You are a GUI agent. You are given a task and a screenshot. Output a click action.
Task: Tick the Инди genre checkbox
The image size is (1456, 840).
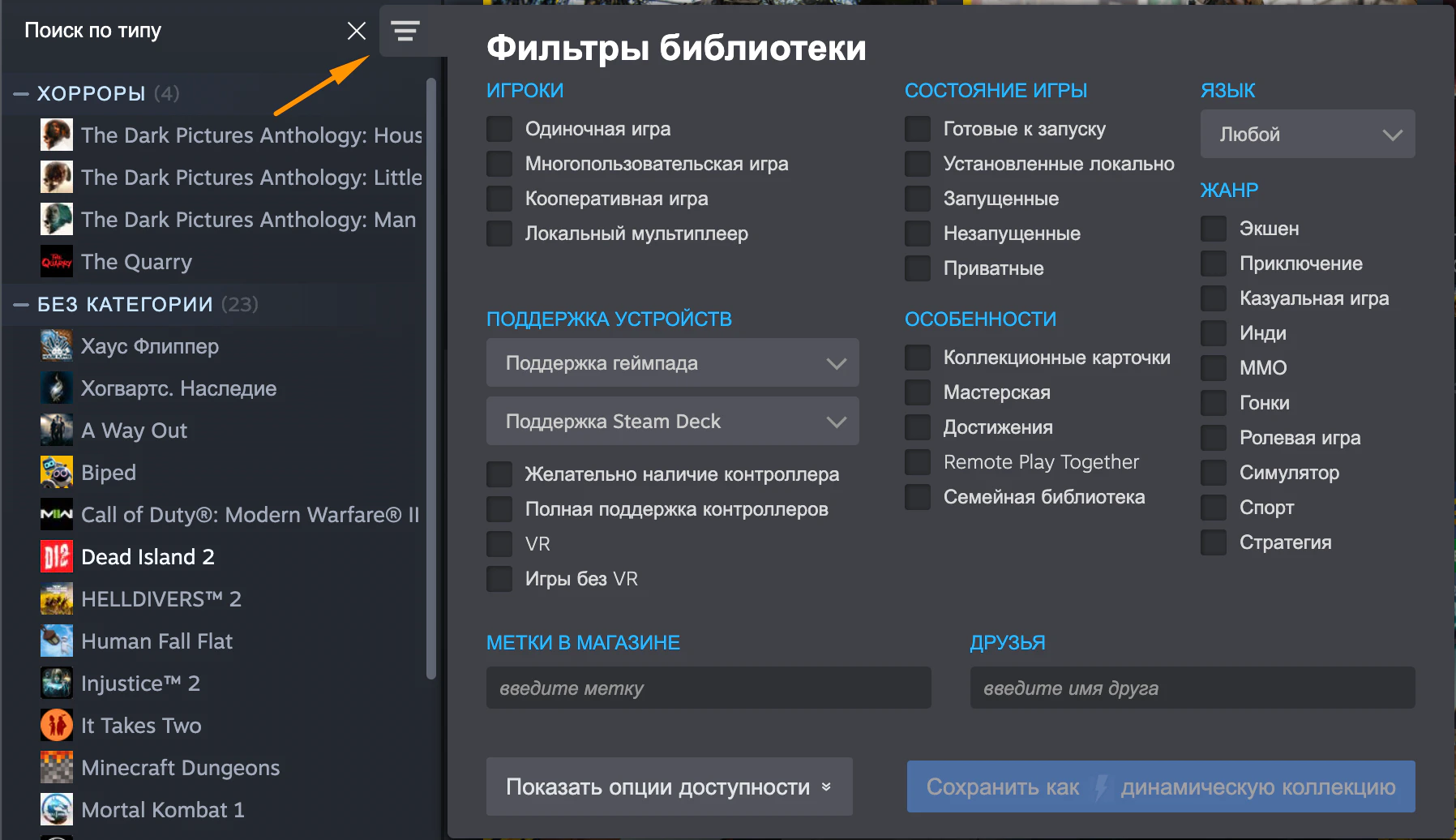(x=1214, y=333)
